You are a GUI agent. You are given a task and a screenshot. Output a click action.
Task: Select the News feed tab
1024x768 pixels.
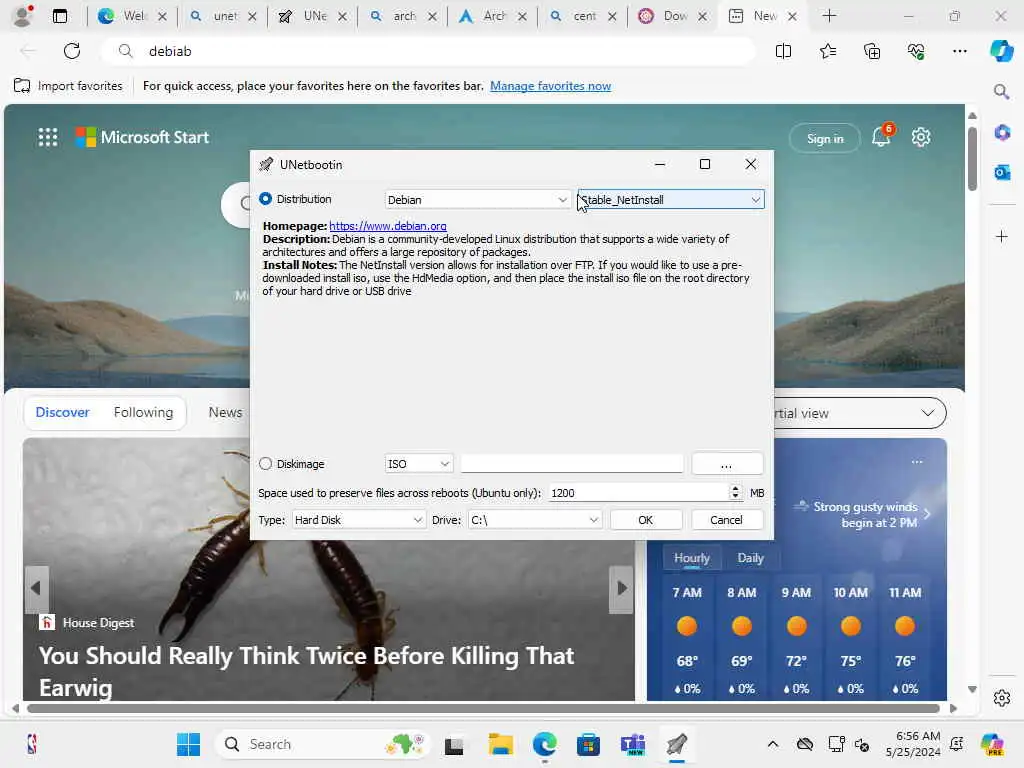tap(225, 413)
